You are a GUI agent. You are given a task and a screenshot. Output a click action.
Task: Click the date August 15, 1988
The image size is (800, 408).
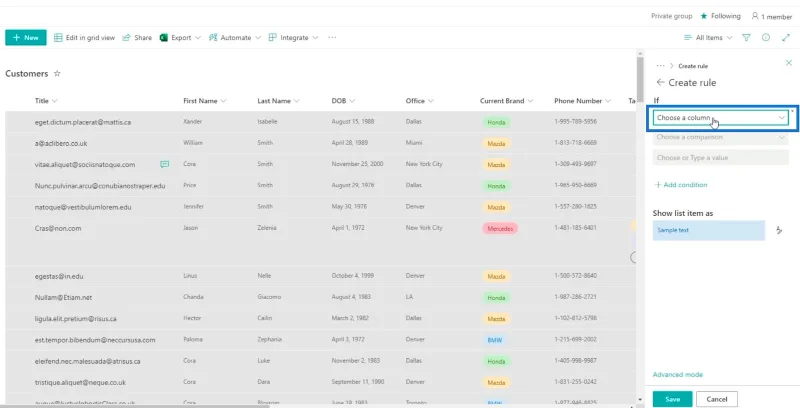tap(353, 122)
